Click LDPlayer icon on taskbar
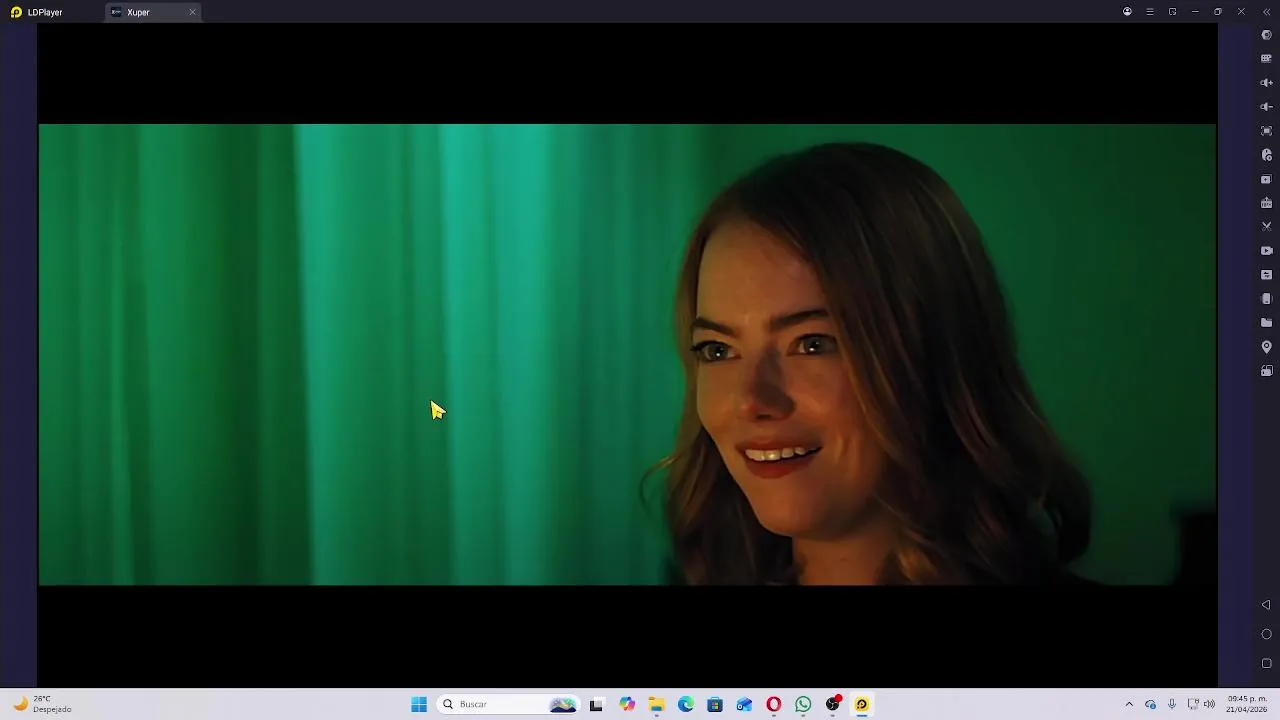Image resolution: width=1280 pixels, height=720 pixels. point(862,704)
